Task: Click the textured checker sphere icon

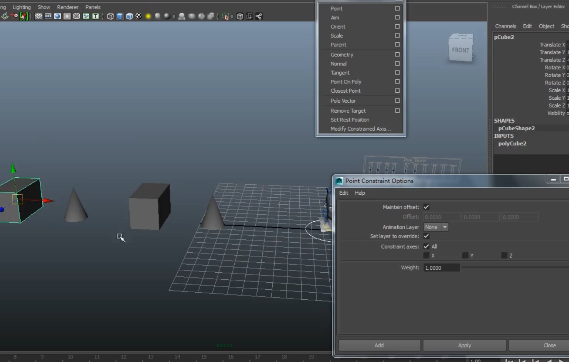Action: point(139,16)
